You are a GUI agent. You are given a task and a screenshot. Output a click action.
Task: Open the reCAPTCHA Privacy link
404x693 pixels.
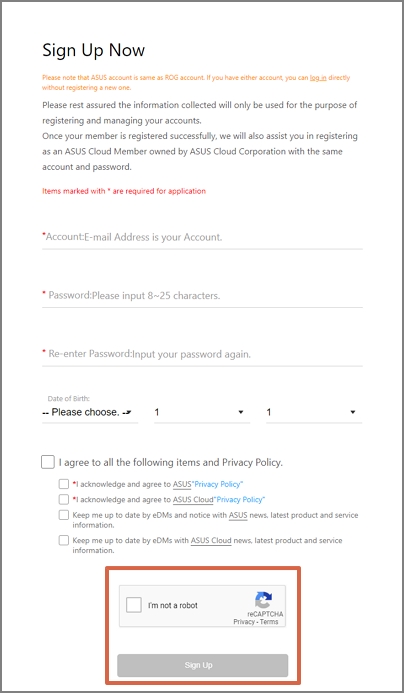click(x=244, y=621)
